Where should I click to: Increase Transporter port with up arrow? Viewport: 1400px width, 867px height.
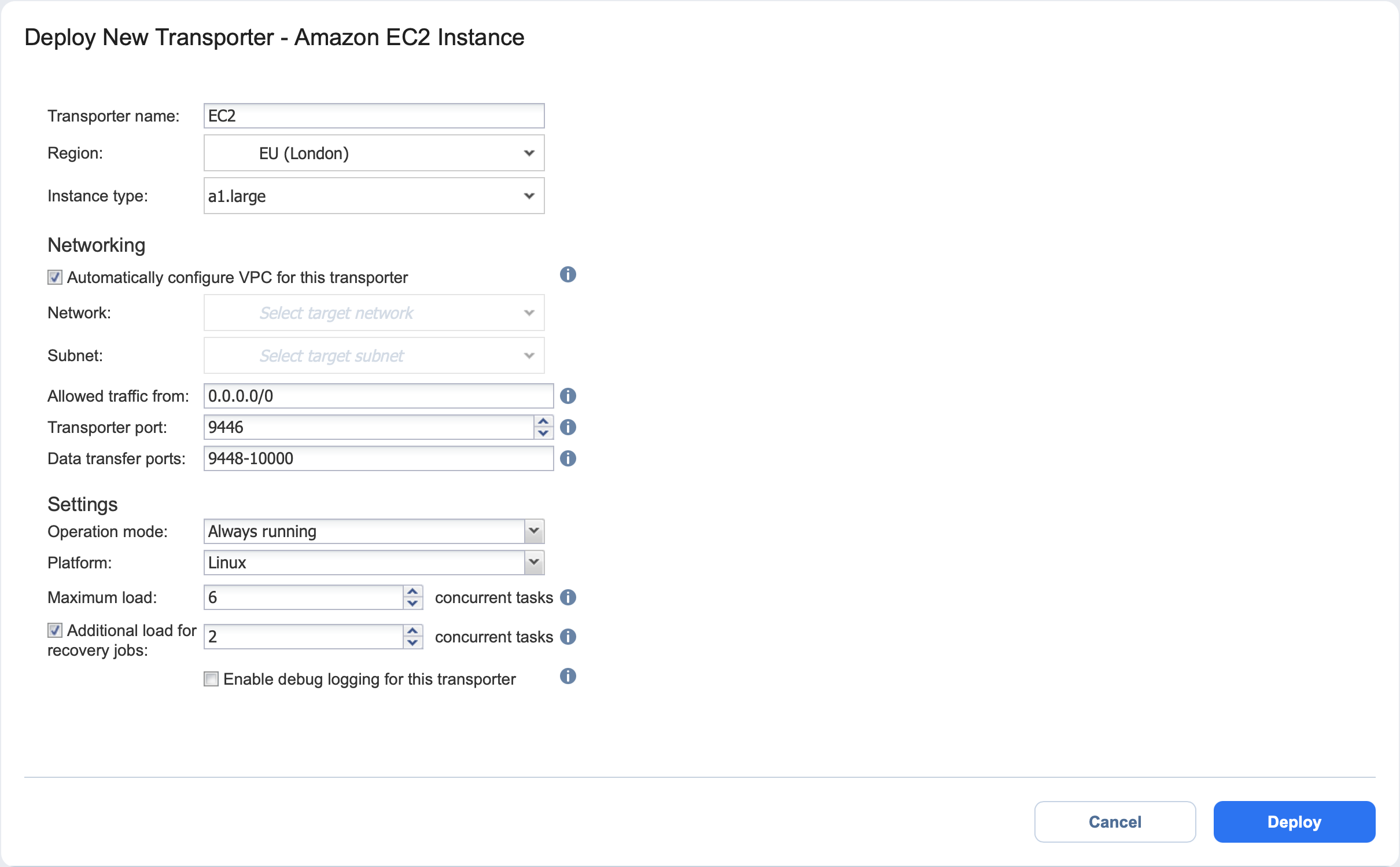coord(543,421)
